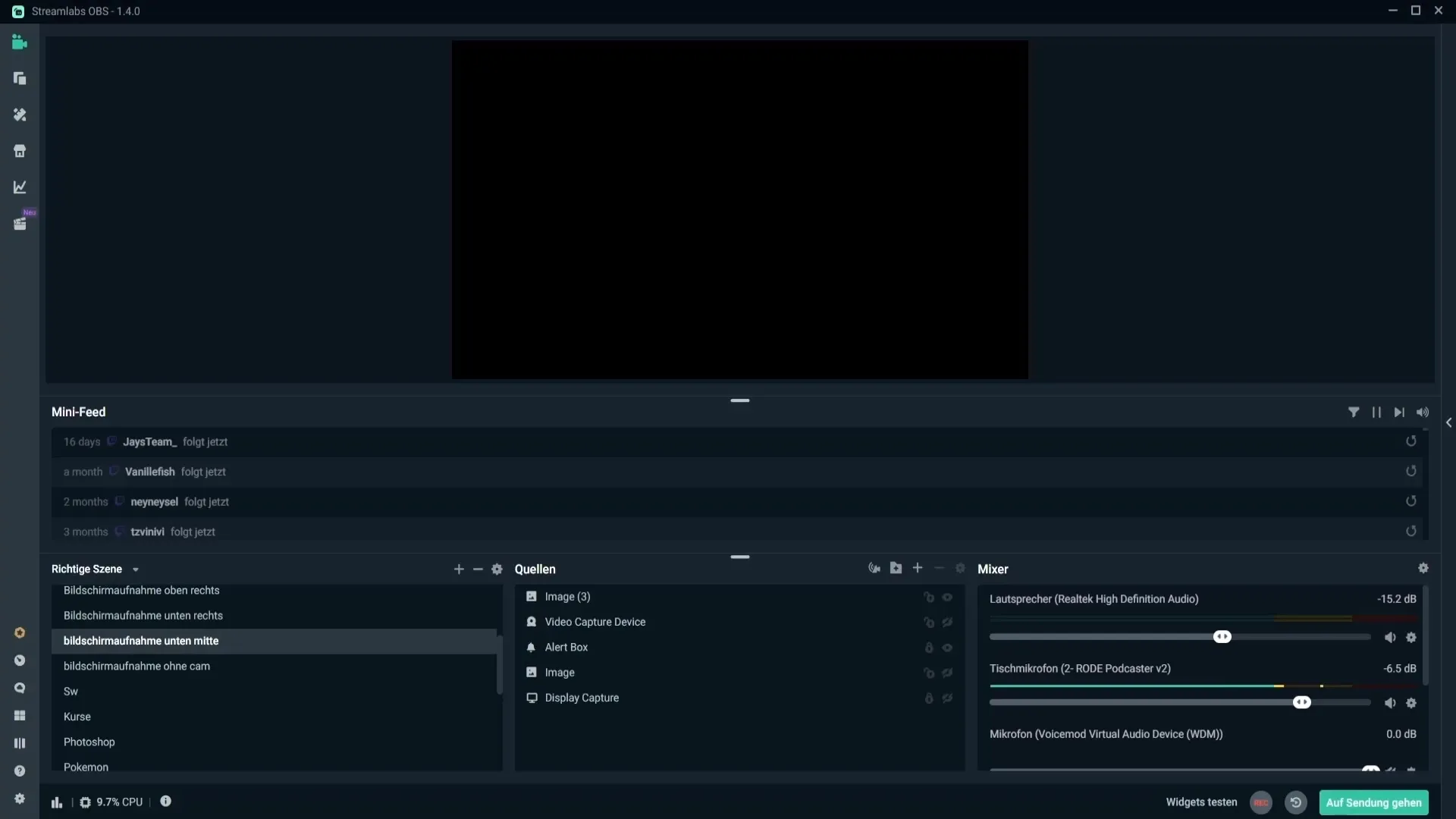Open Themes via the brush and ruler icon
The image size is (1456, 819).
20,115
